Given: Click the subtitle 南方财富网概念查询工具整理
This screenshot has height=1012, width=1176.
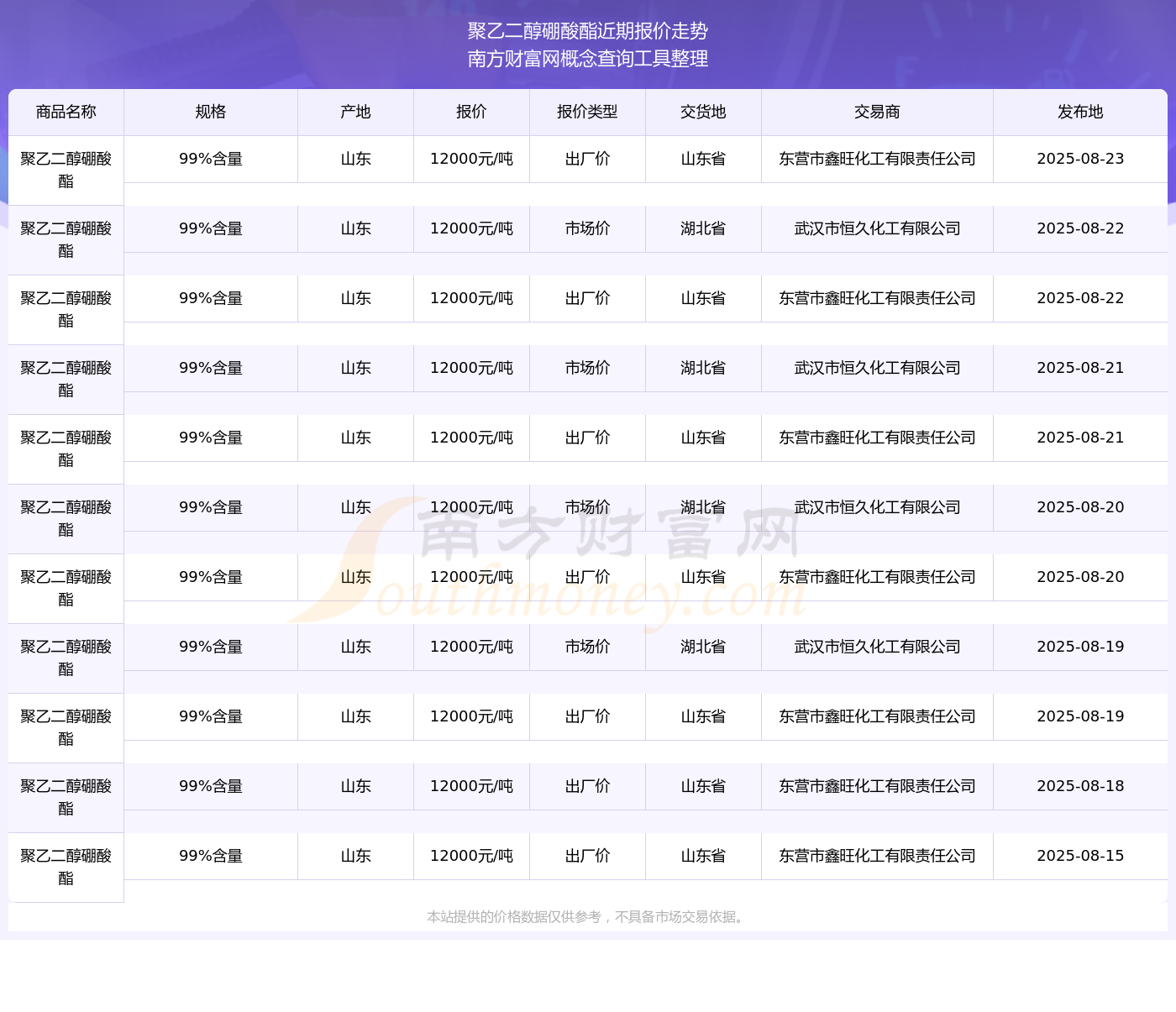Looking at the screenshot, I should point(588,59).
